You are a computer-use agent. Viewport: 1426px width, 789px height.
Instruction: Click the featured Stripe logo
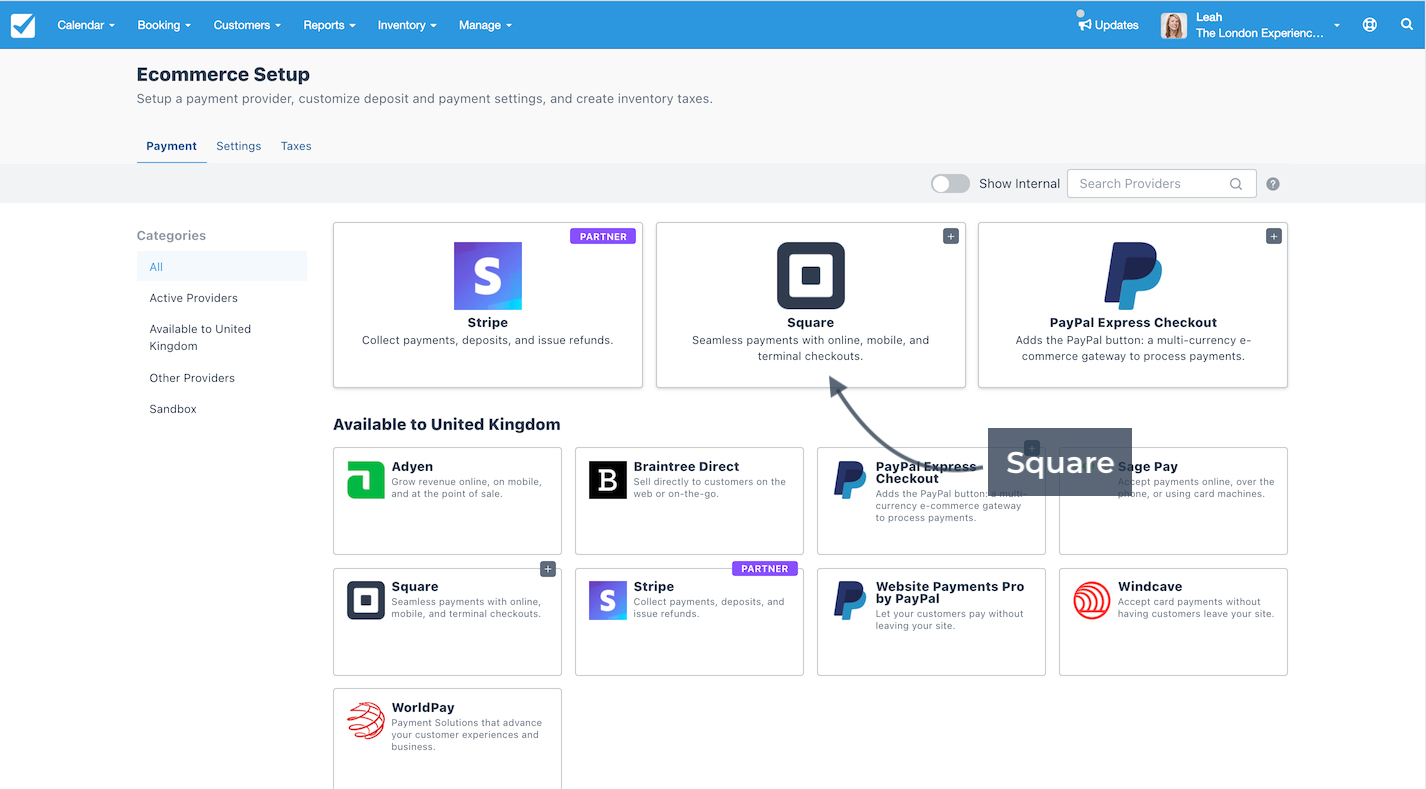coord(488,276)
